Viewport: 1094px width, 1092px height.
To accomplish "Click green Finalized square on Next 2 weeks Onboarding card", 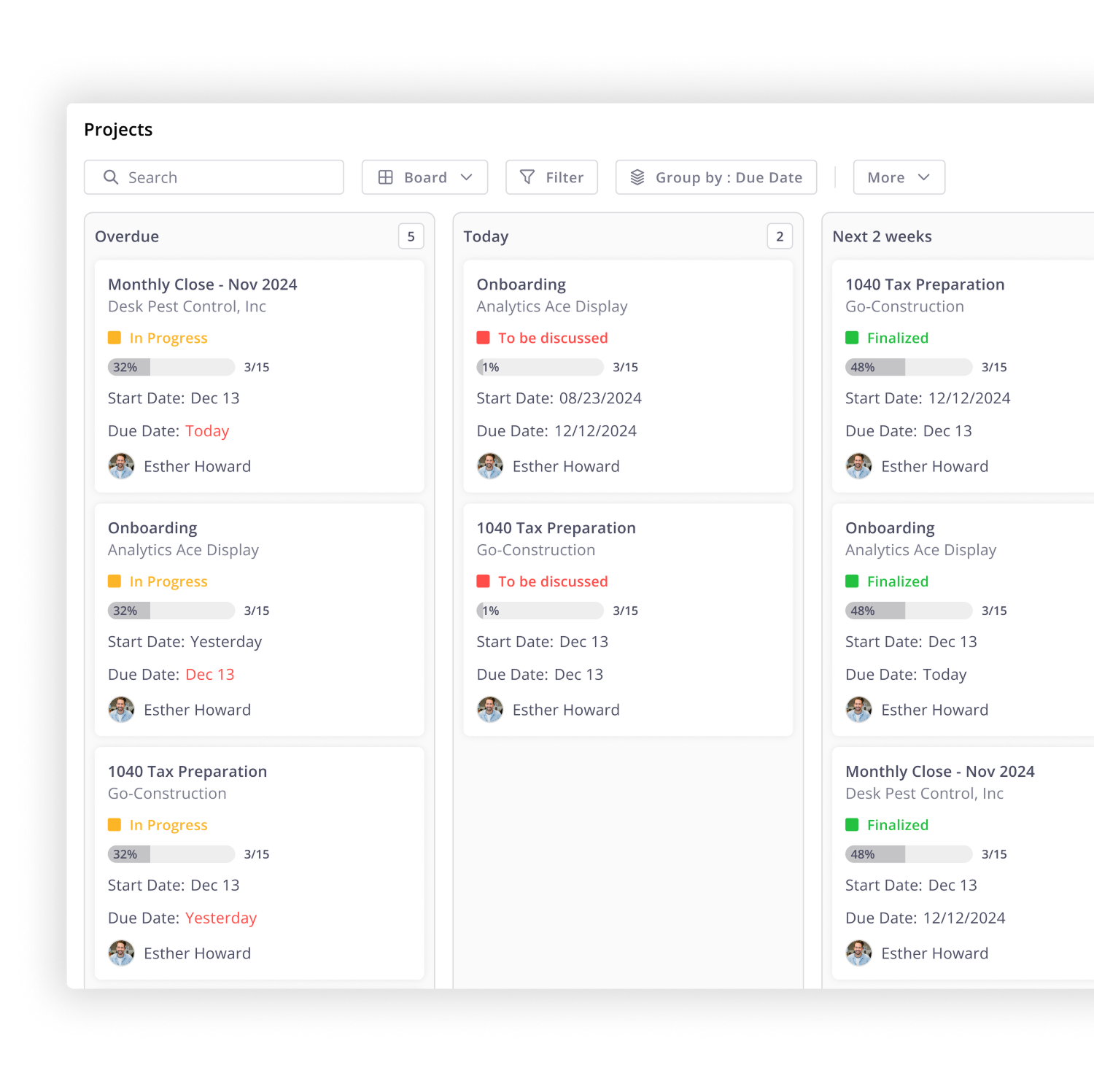I will click(852, 581).
